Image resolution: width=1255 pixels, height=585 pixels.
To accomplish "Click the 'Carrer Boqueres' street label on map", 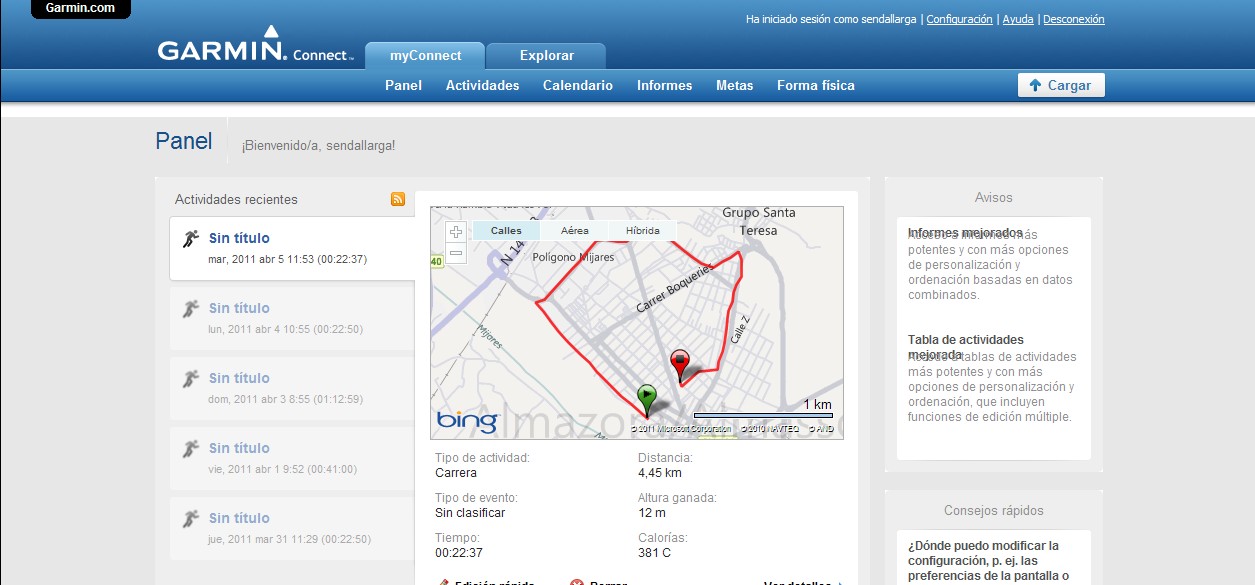I will pos(675,290).
